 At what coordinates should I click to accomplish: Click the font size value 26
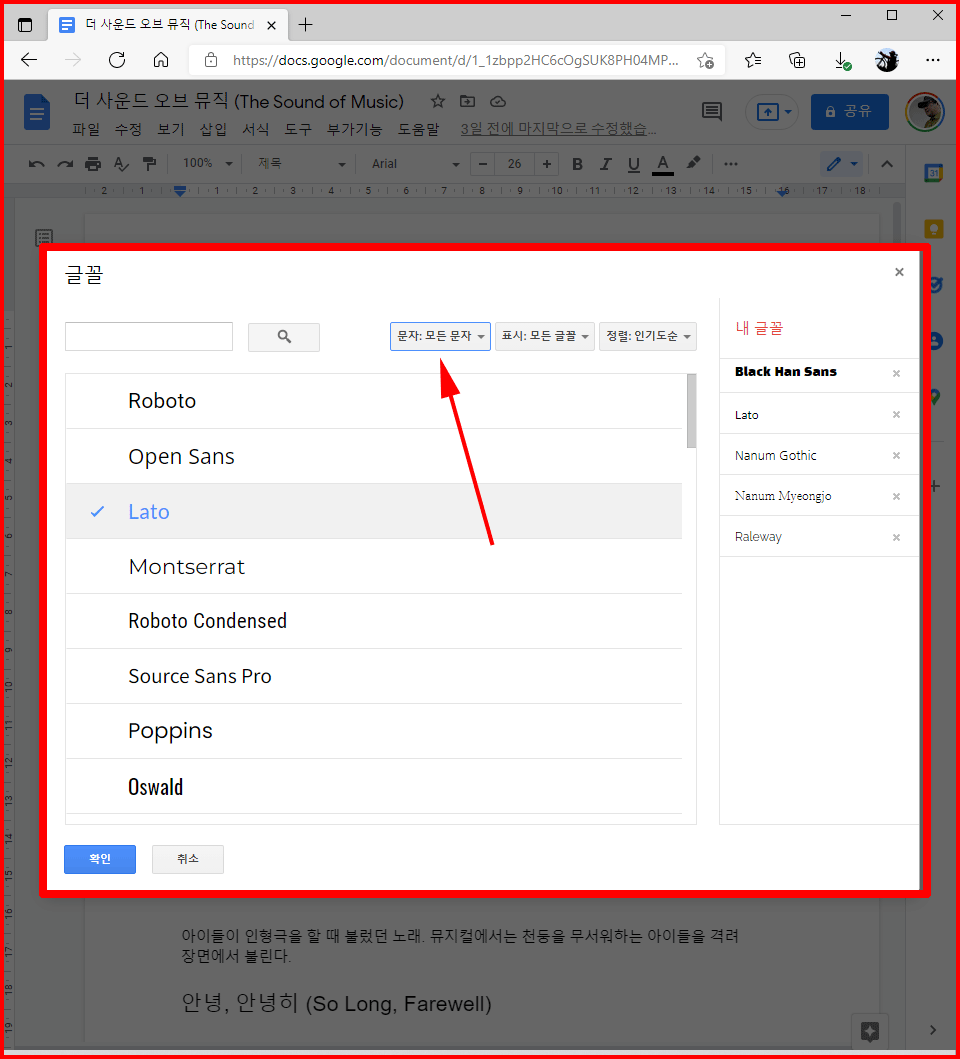pos(515,163)
